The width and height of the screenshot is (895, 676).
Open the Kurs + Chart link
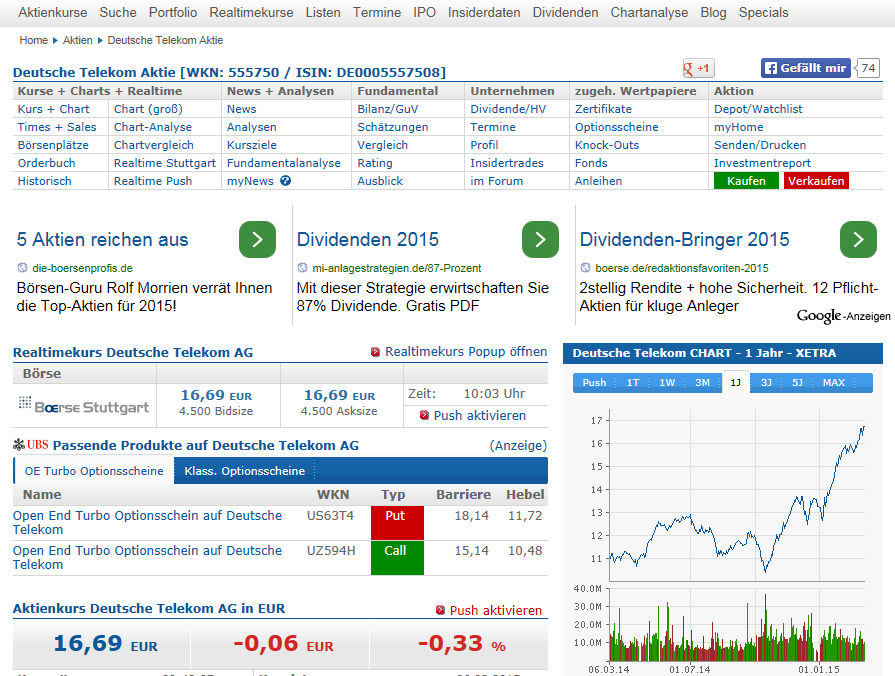pyautogui.click(x=53, y=108)
